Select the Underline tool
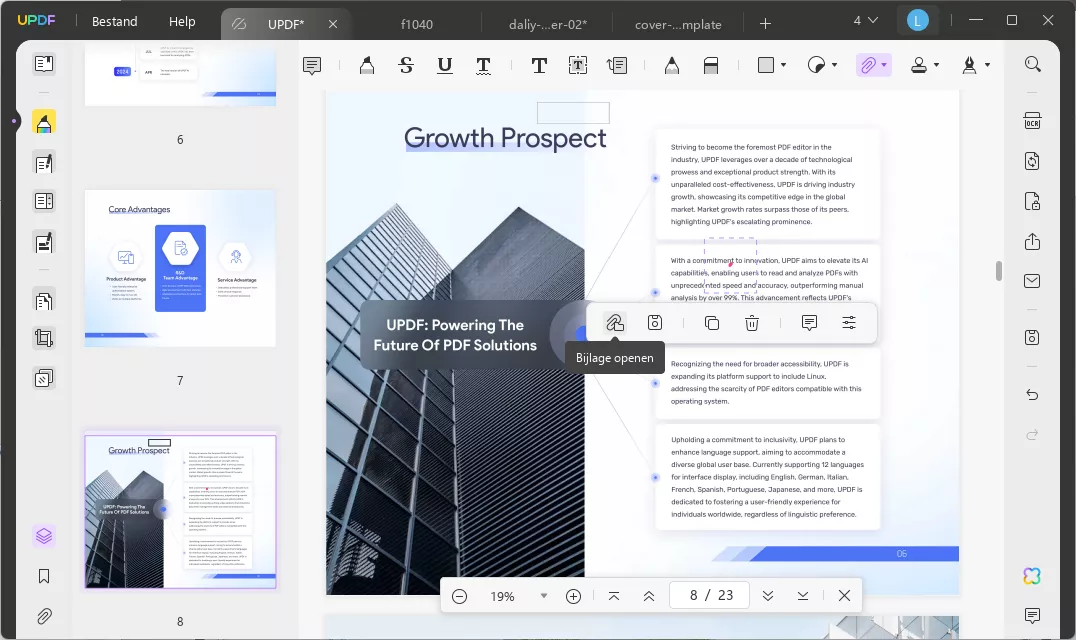This screenshot has width=1076, height=640. 445,65
